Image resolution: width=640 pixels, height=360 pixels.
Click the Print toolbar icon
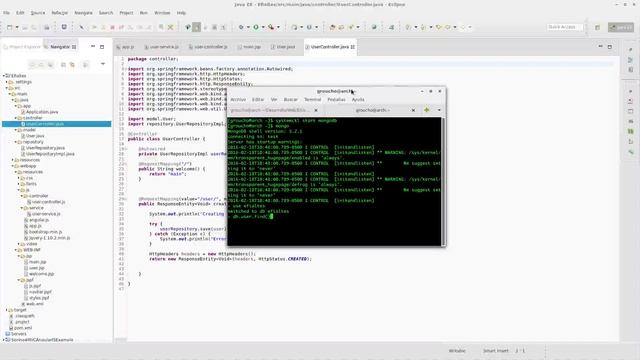tap(47, 27)
